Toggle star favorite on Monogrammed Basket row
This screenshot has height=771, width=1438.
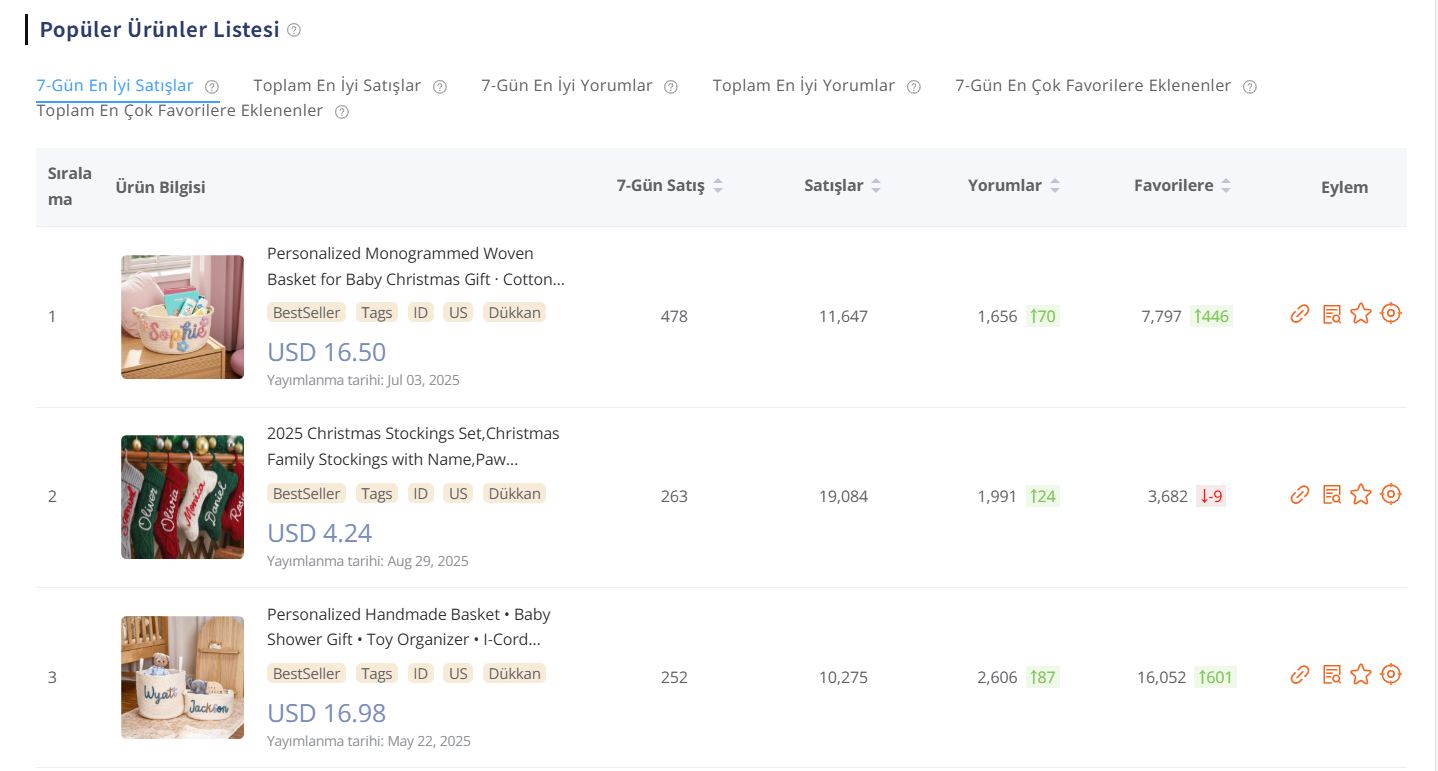[1360, 313]
